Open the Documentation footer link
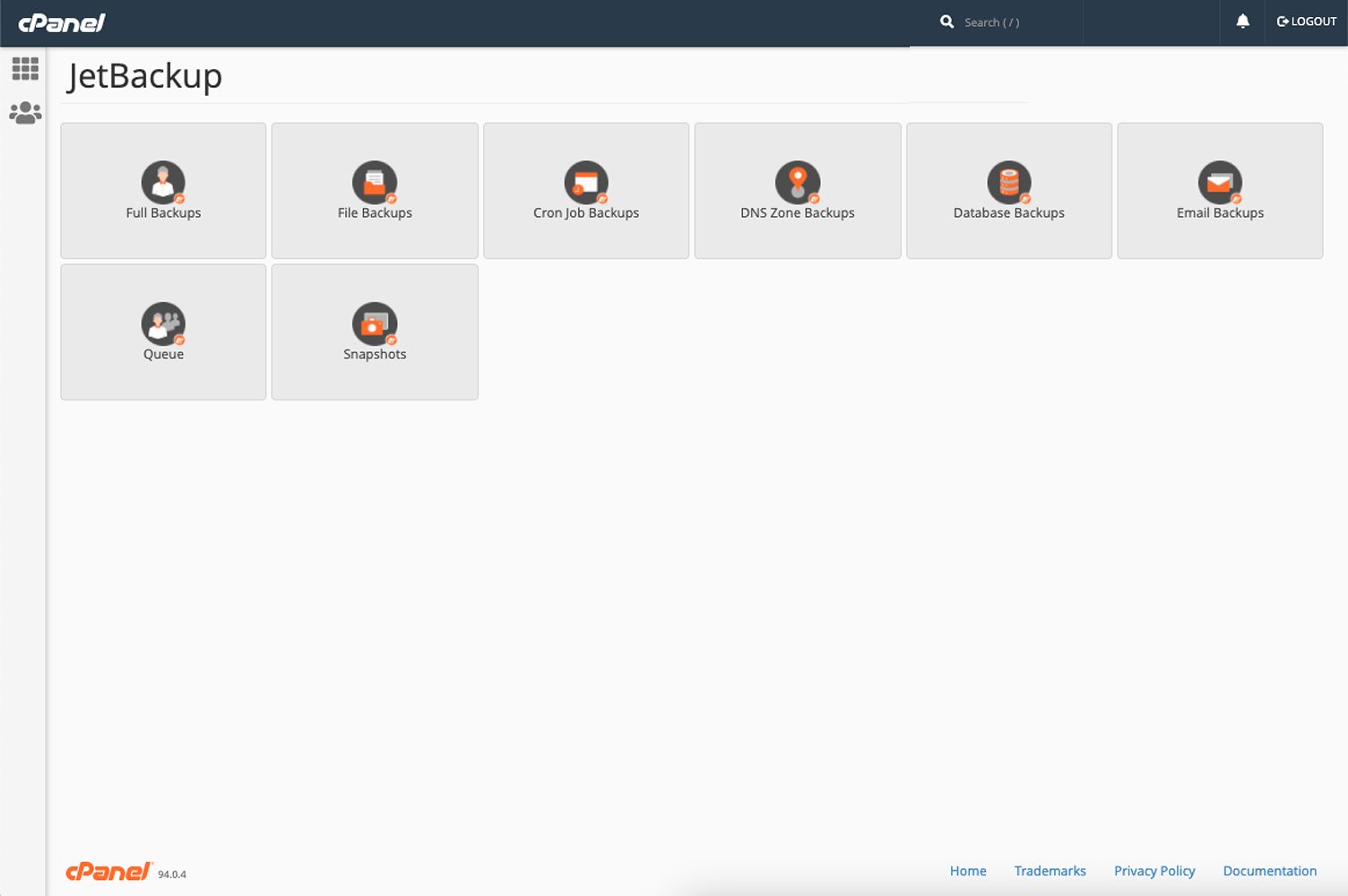The image size is (1348, 896). coord(1269,871)
